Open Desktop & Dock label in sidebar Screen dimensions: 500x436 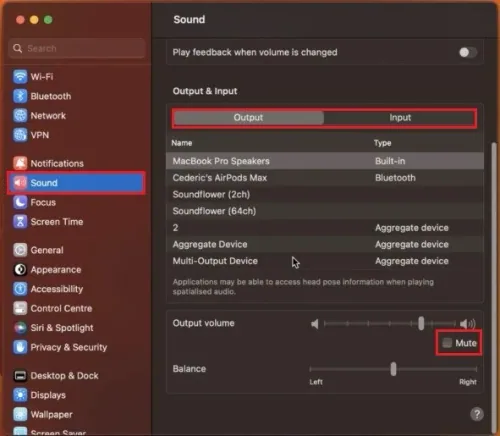point(64,376)
